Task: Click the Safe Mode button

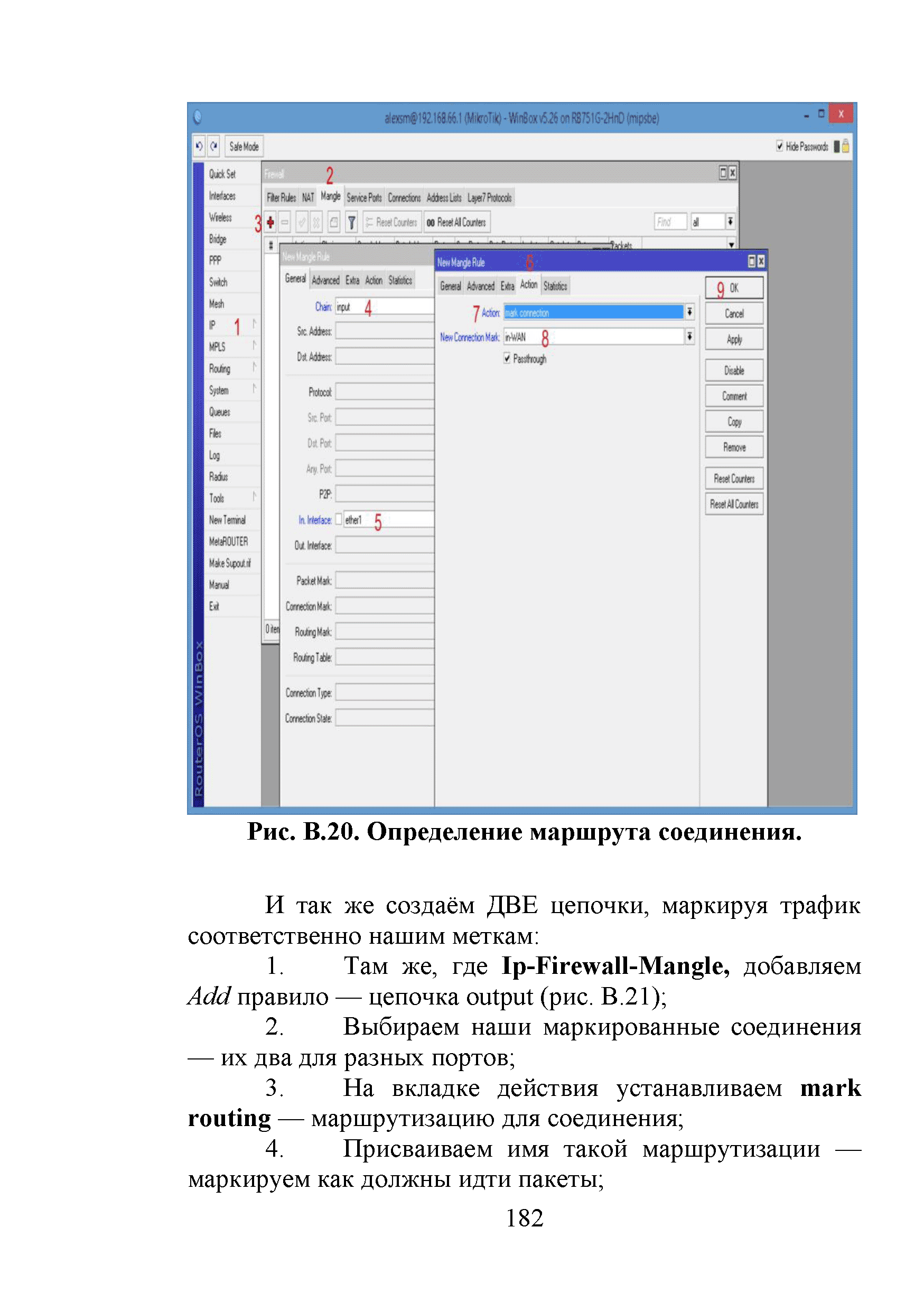Action: click(x=244, y=146)
